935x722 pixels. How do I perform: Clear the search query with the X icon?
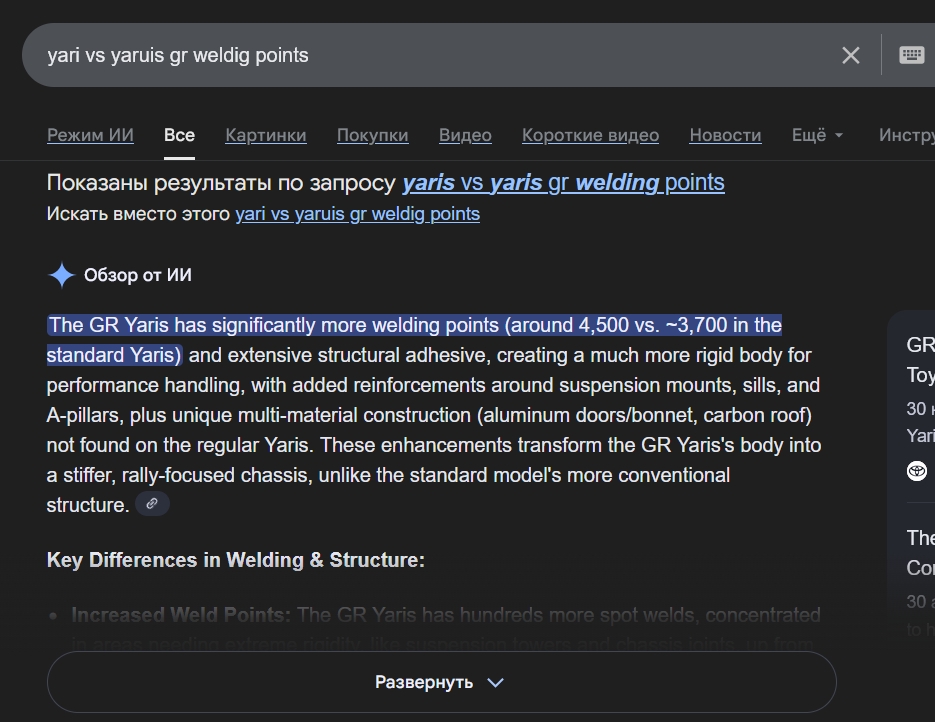pyautogui.click(x=850, y=55)
